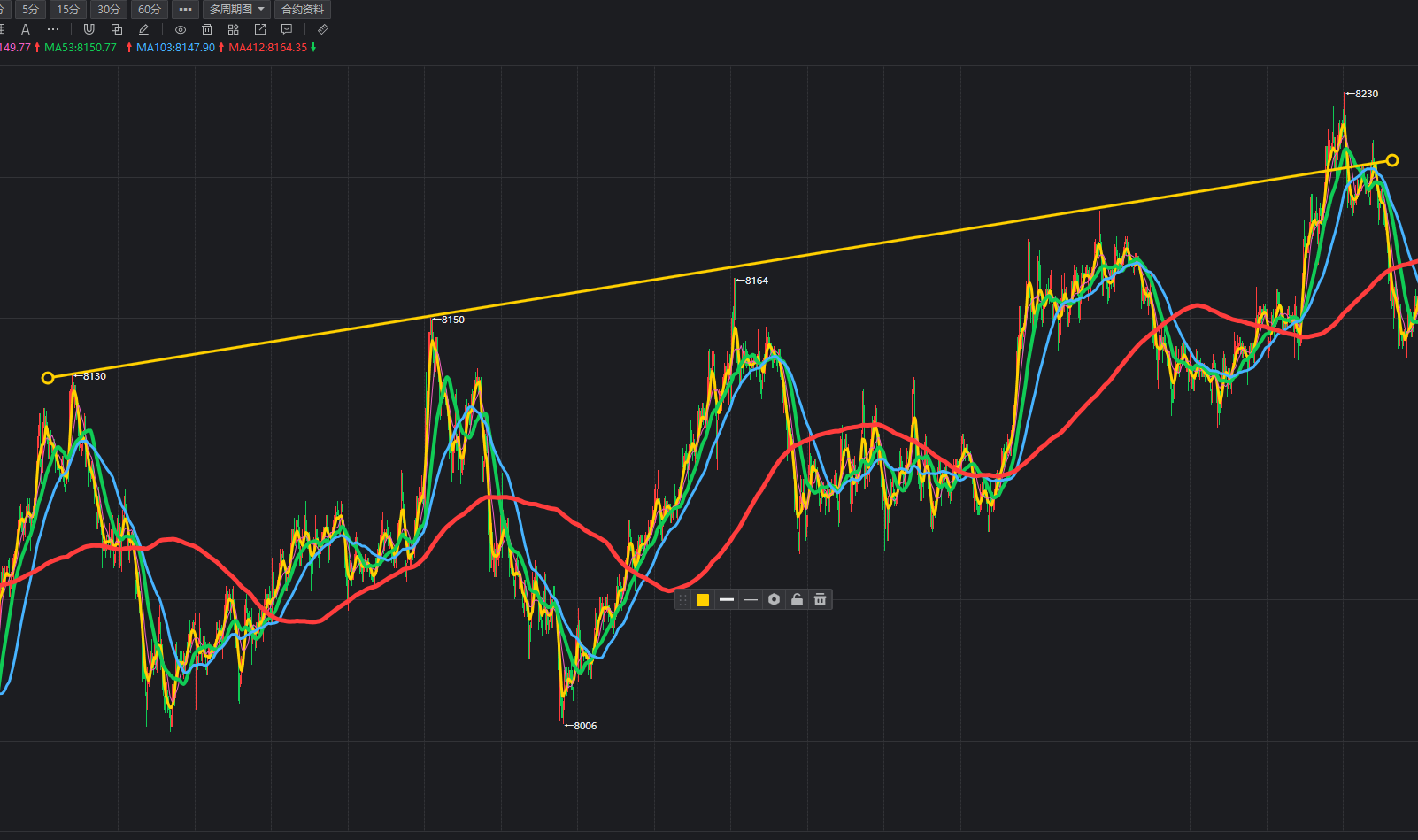Image resolution: width=1418 pixels, height=840 pixels.
Task: Grab the floating line toolbar drag handle
Action: click(x=682, y=600)
